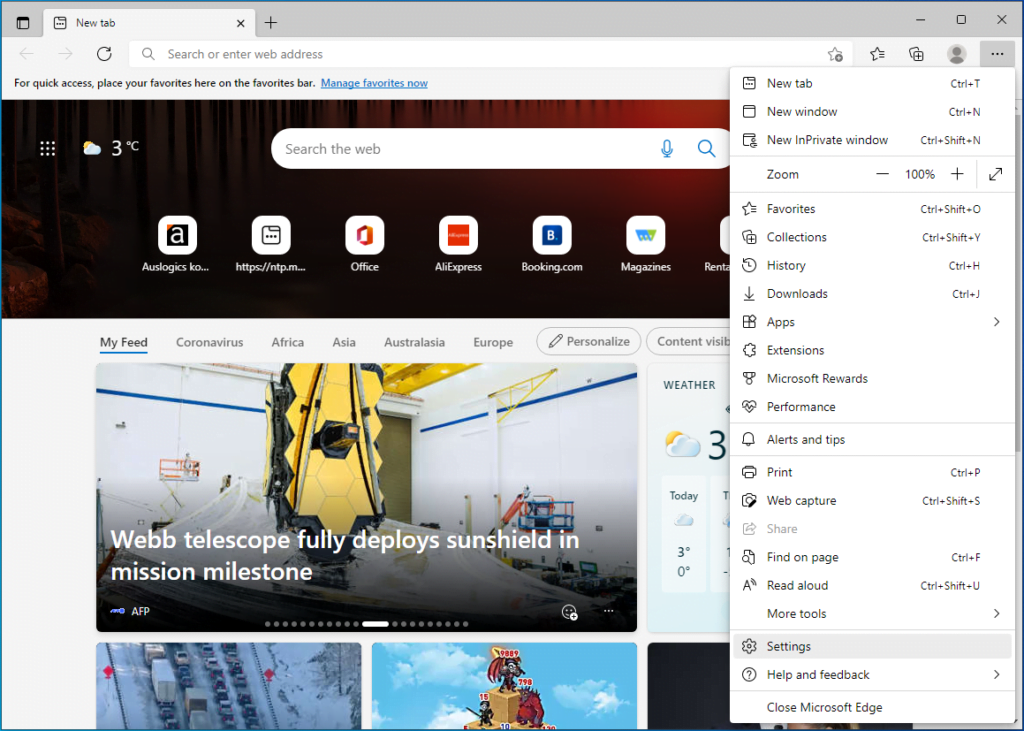The height and width of the screenshot is (731, 1024).
Task: Open the Booking.com shortcut icon
Action: pos(551,235)
